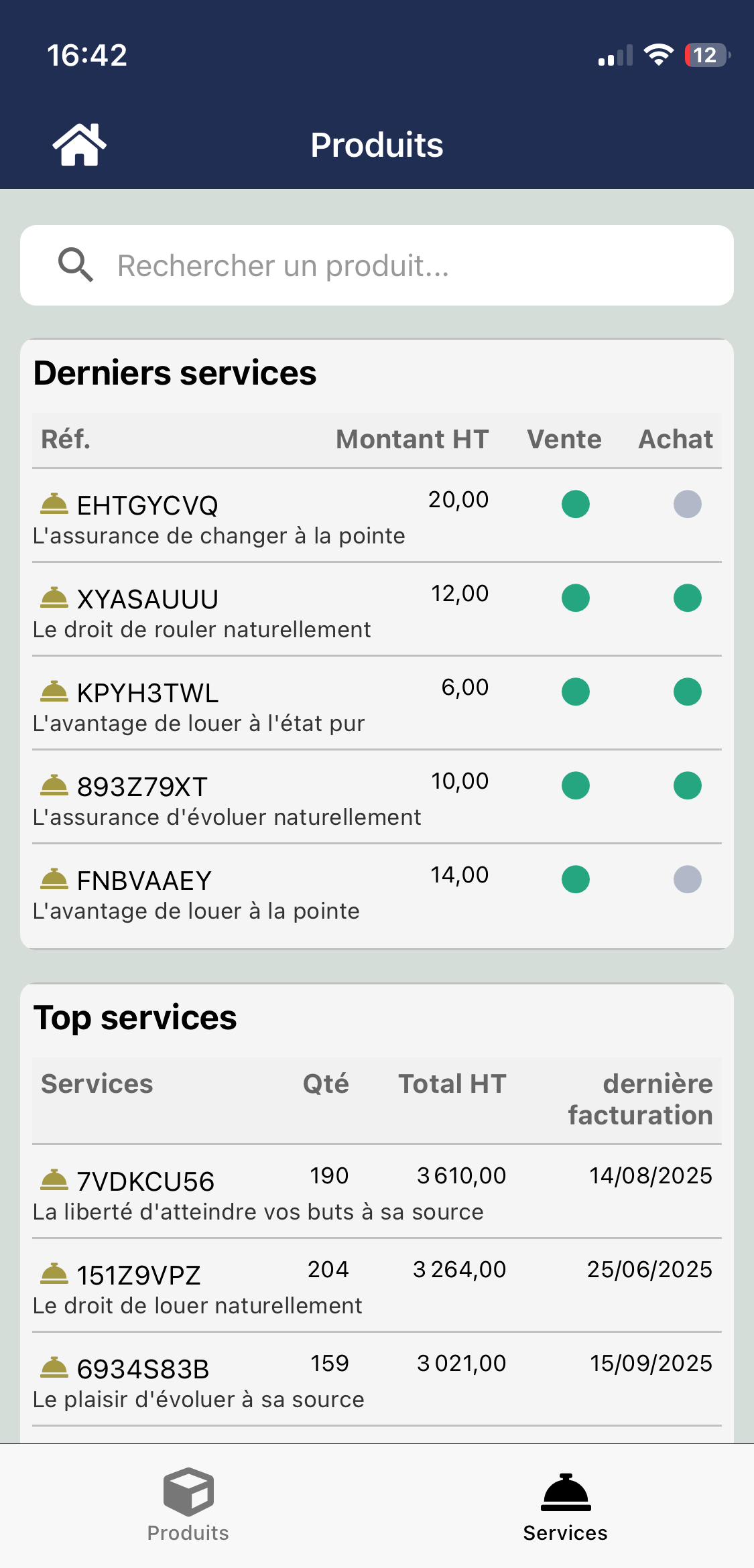
Task: Toggle the Achat indicator for EHTGYCVQ
Action: pos(687,504)
